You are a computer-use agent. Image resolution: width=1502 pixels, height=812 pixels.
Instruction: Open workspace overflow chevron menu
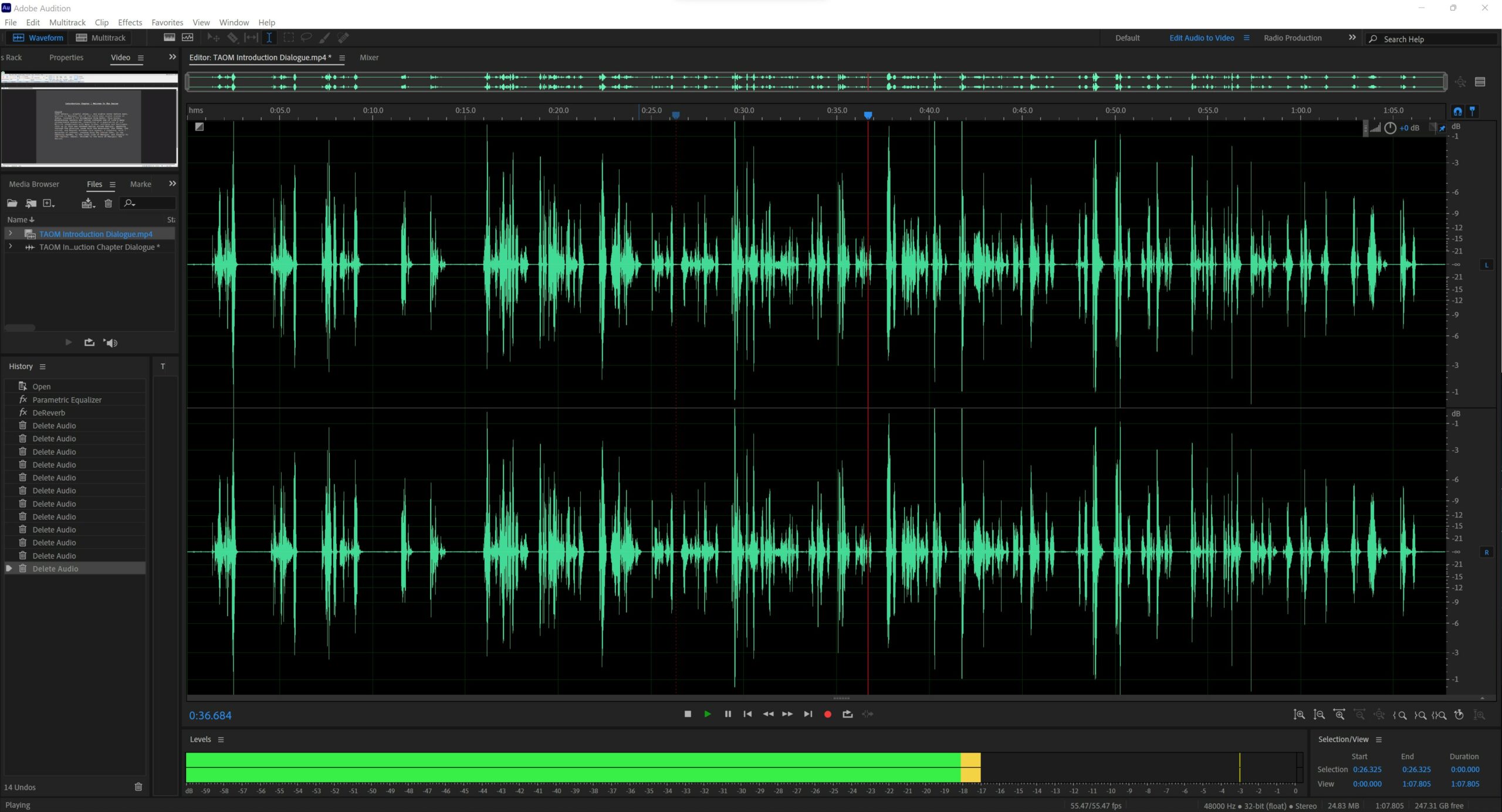coord(1352,38)
